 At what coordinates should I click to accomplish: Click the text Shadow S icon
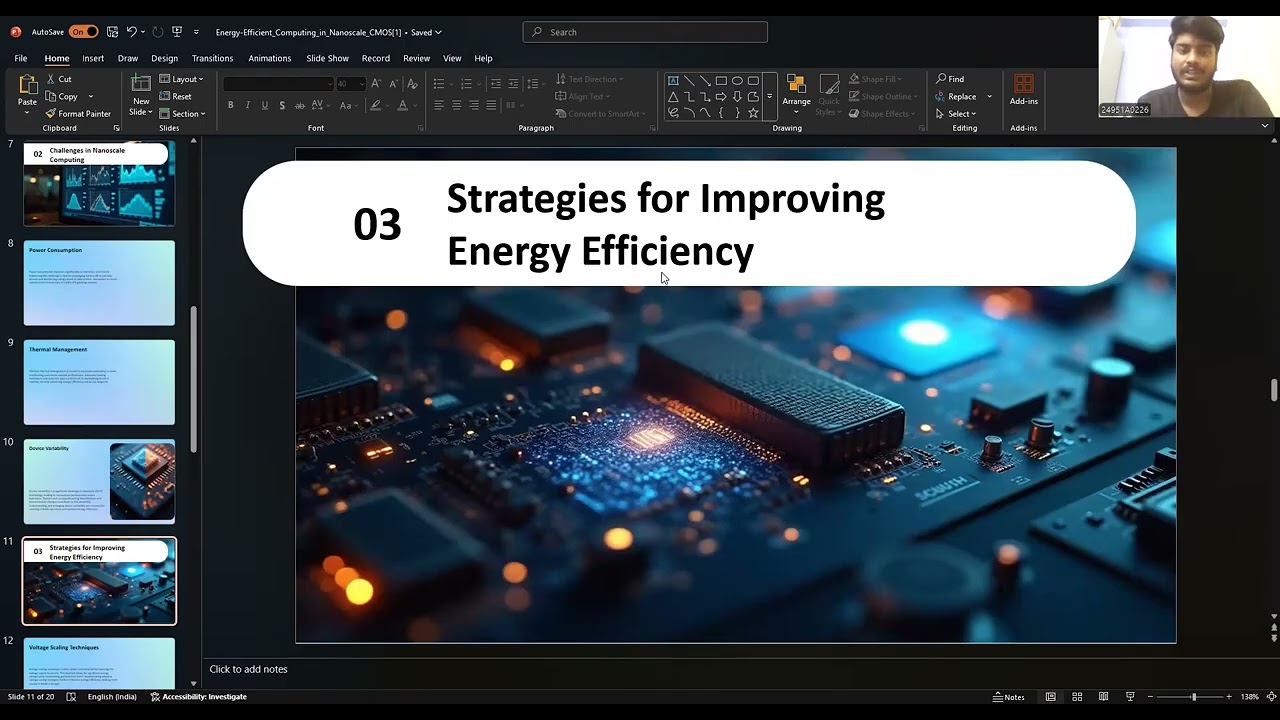click(282, 105)
